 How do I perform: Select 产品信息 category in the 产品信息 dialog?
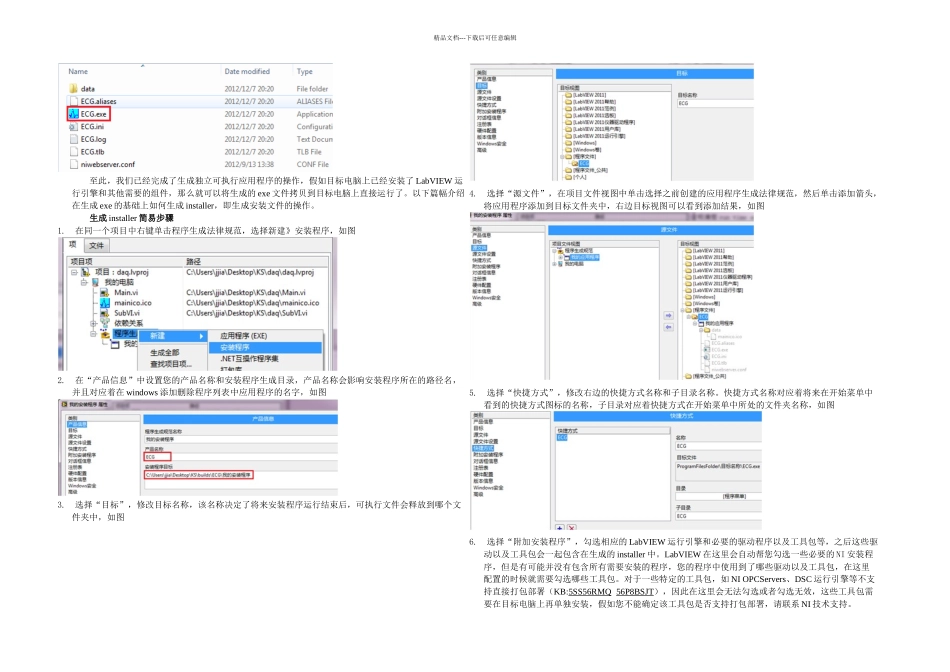click(x=77, y=424)
